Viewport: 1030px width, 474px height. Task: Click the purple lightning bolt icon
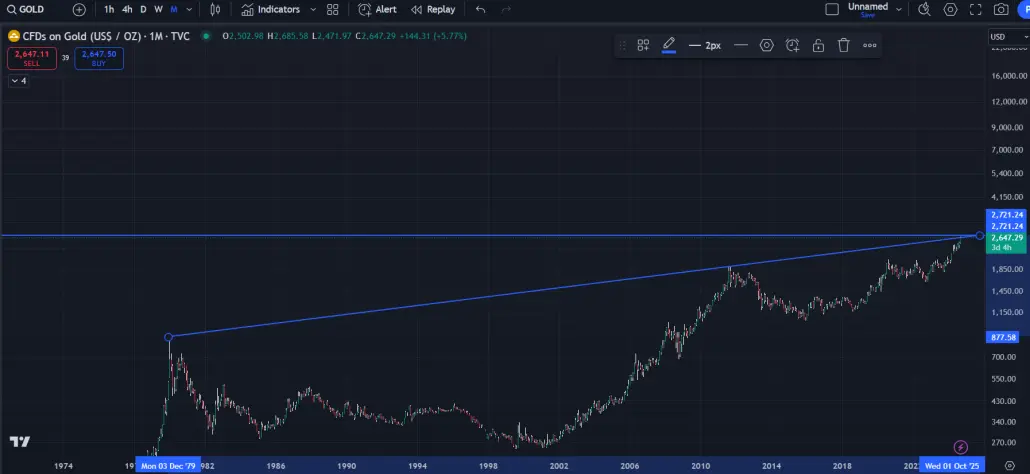(x=960, y=448)
